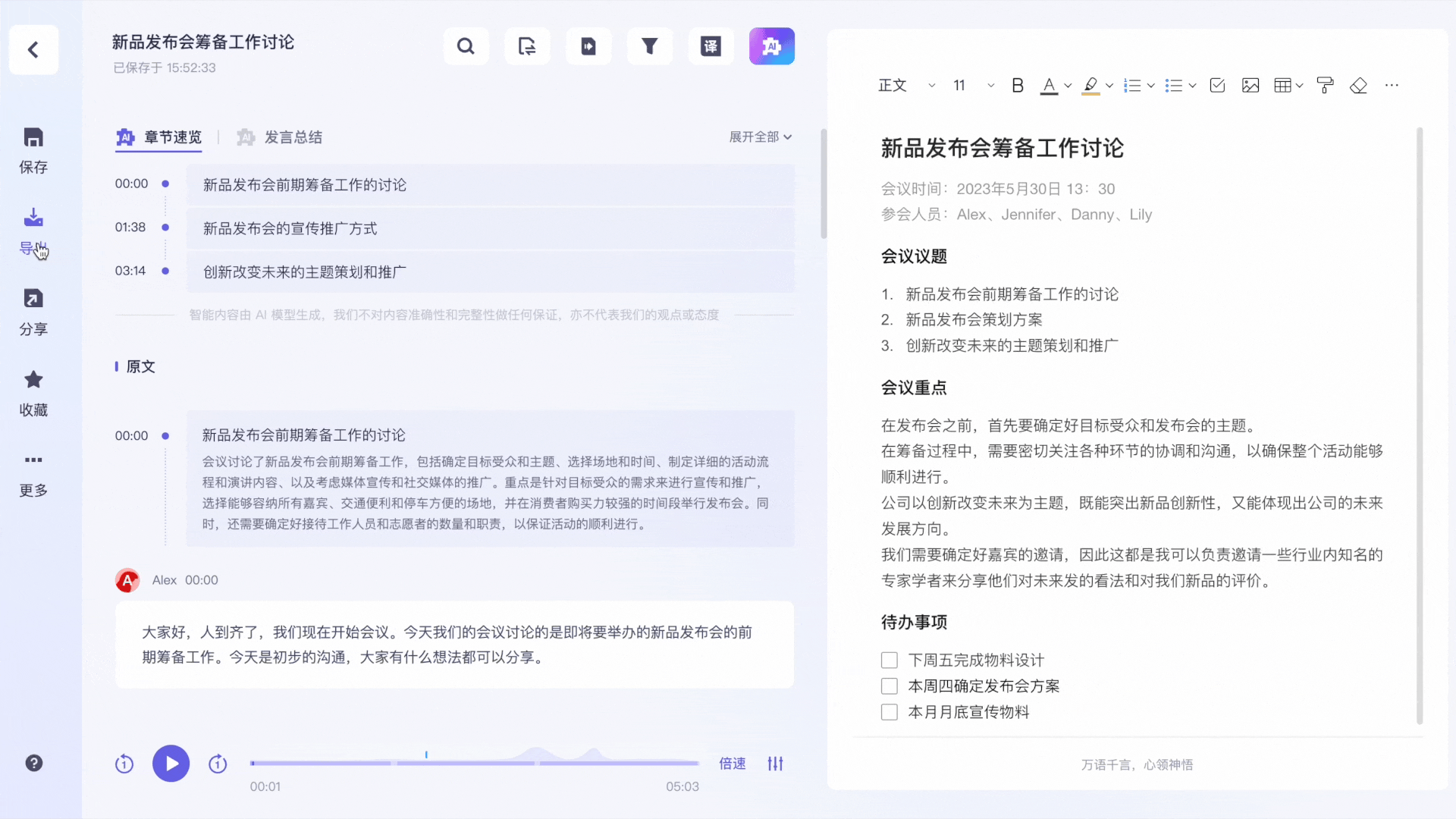Toggle bold formatting in the editor toolbar
1456x819 pixels.
click(x=1017, y=85)
